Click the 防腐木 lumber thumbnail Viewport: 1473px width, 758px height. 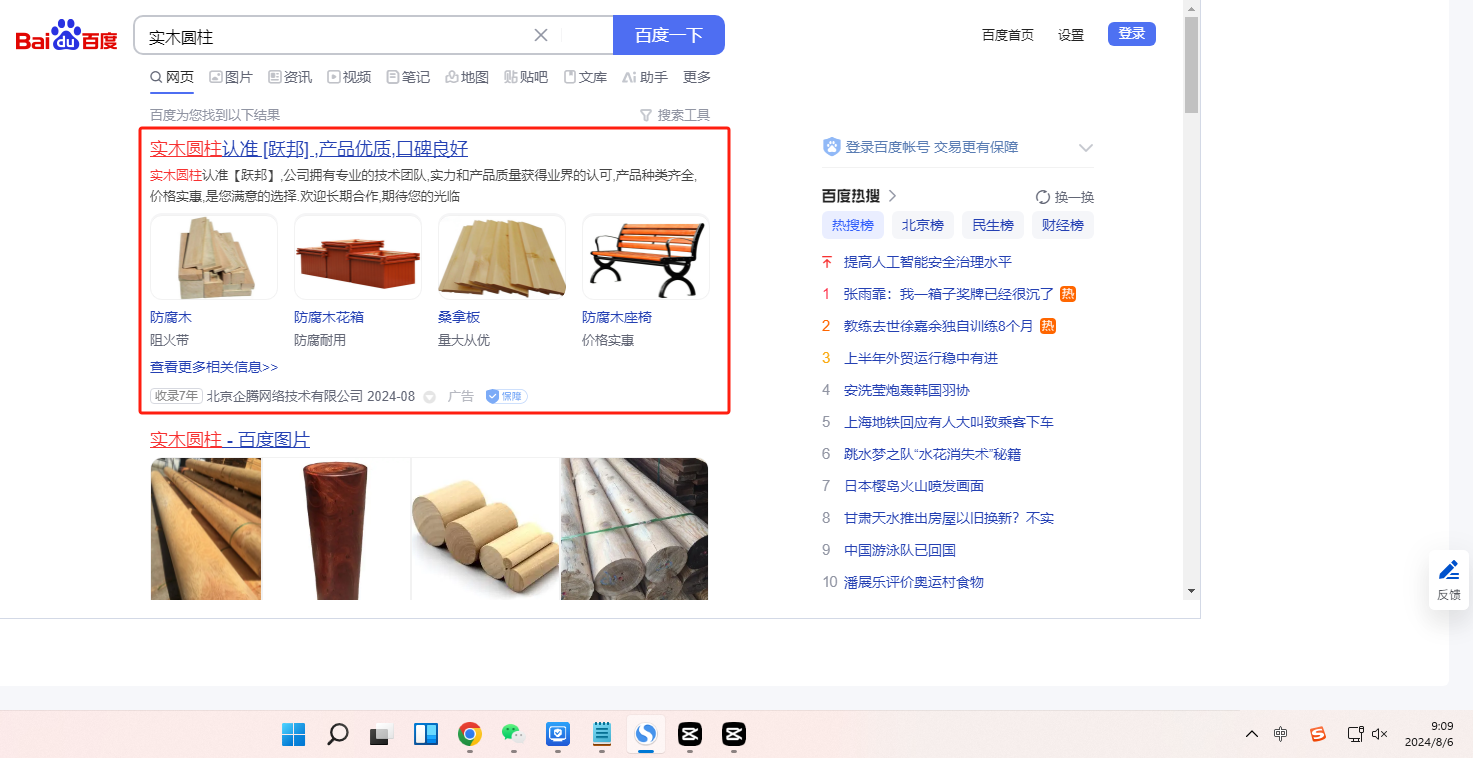pyautogui.click(x=214, y=257)
